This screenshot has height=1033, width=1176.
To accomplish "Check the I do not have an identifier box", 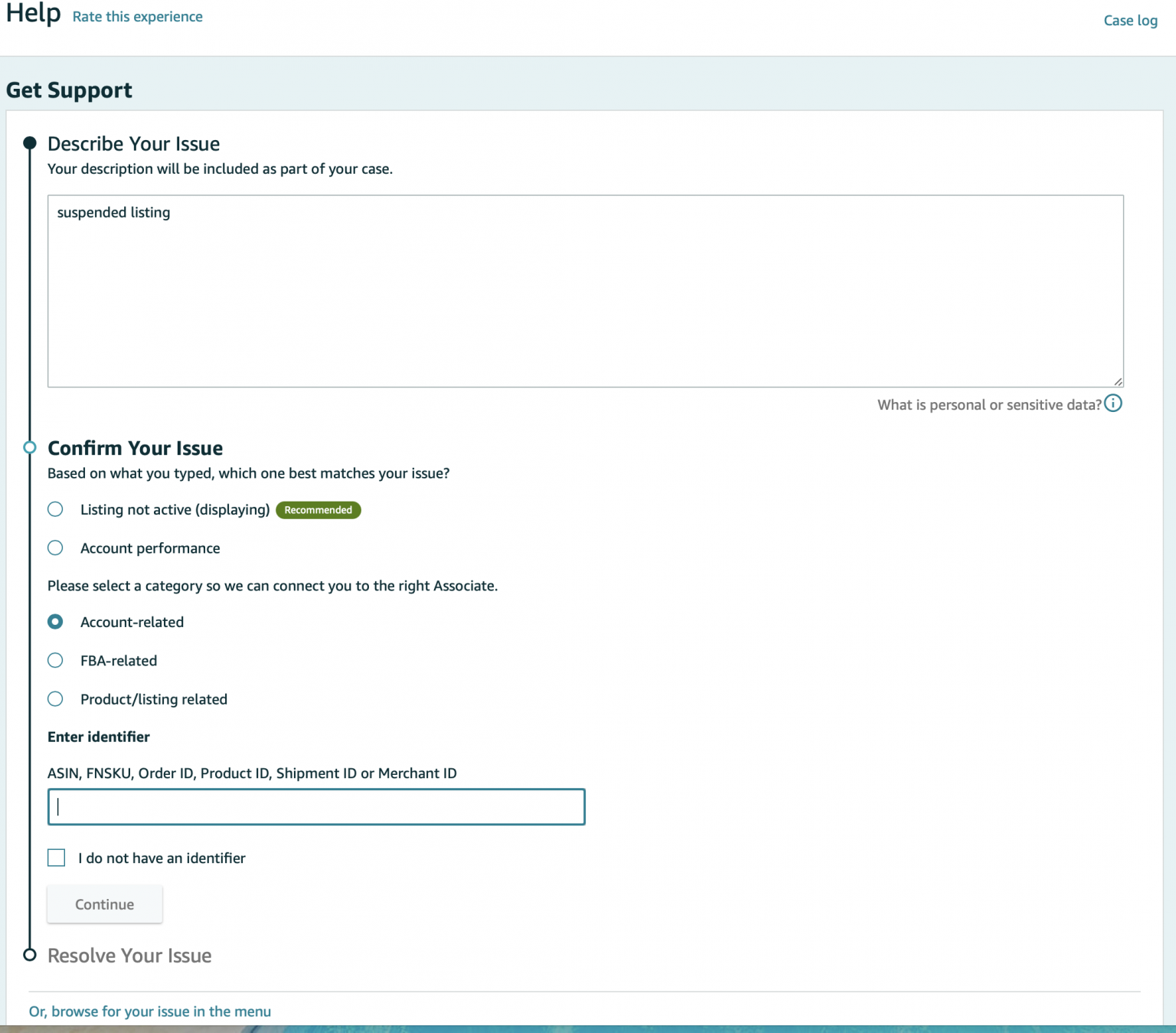I will pos(56,858).
